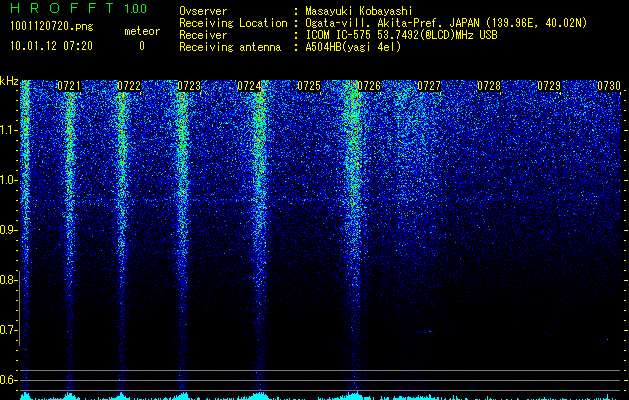
Task: Click the 0721 time marker
Action: tap(69, 86)
